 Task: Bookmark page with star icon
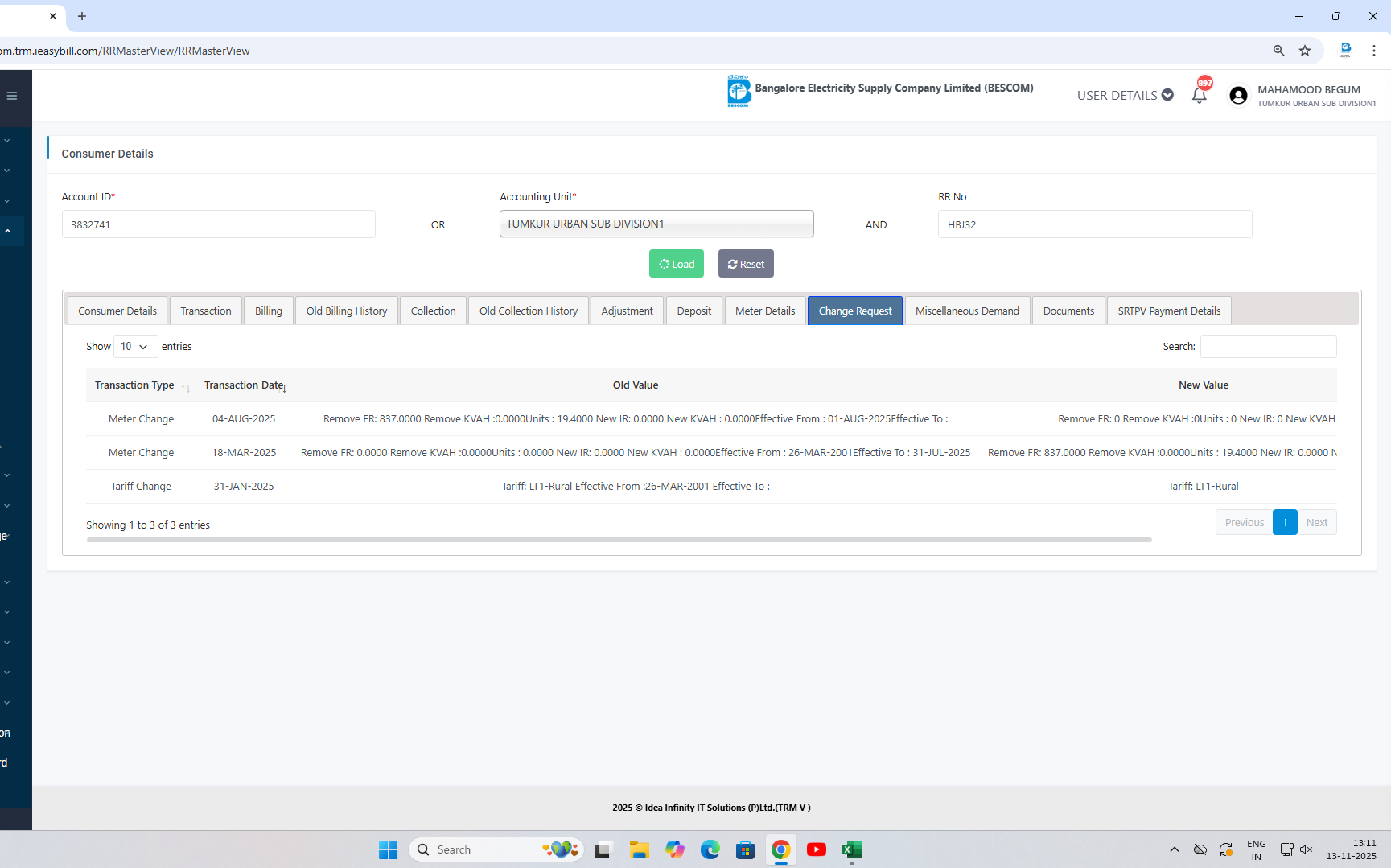(1305, 51)
